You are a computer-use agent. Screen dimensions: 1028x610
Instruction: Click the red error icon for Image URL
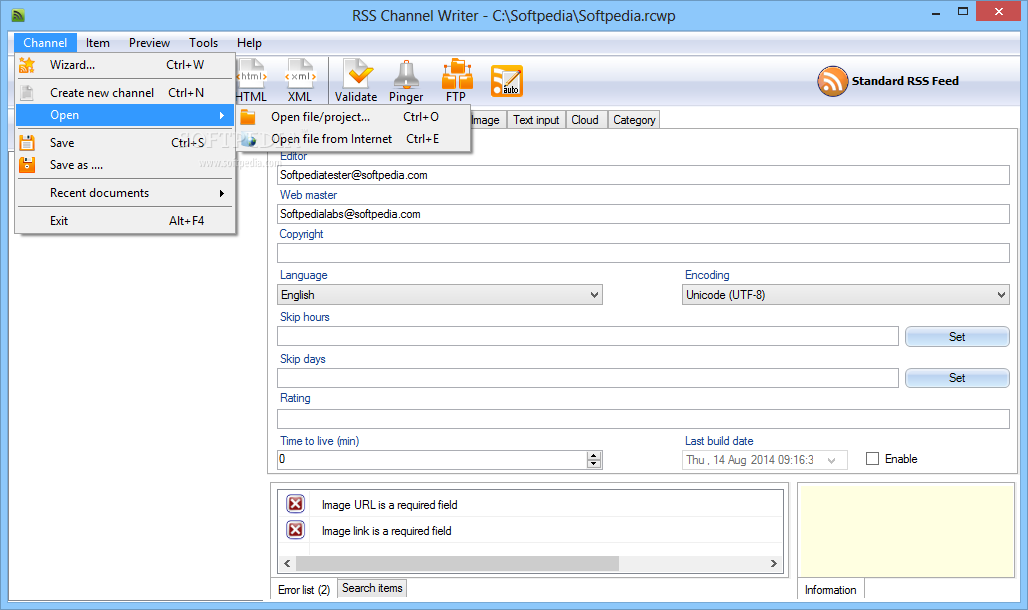click(x=296, y=504)
